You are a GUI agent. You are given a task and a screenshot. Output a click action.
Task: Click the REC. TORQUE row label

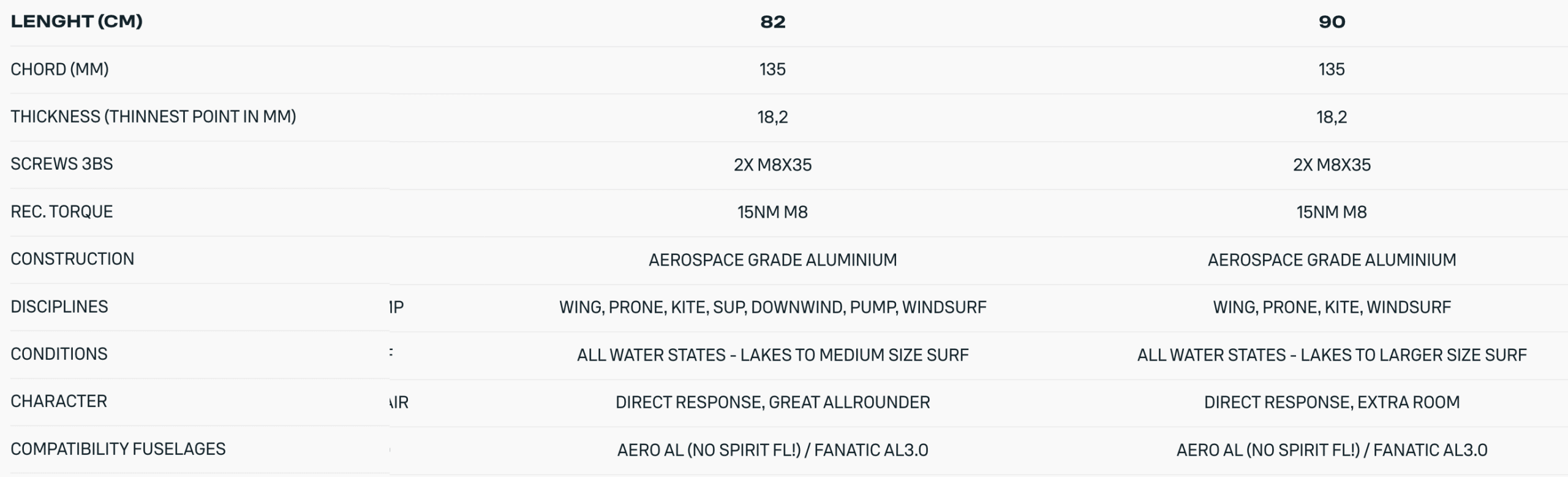[x=62, y=212]
